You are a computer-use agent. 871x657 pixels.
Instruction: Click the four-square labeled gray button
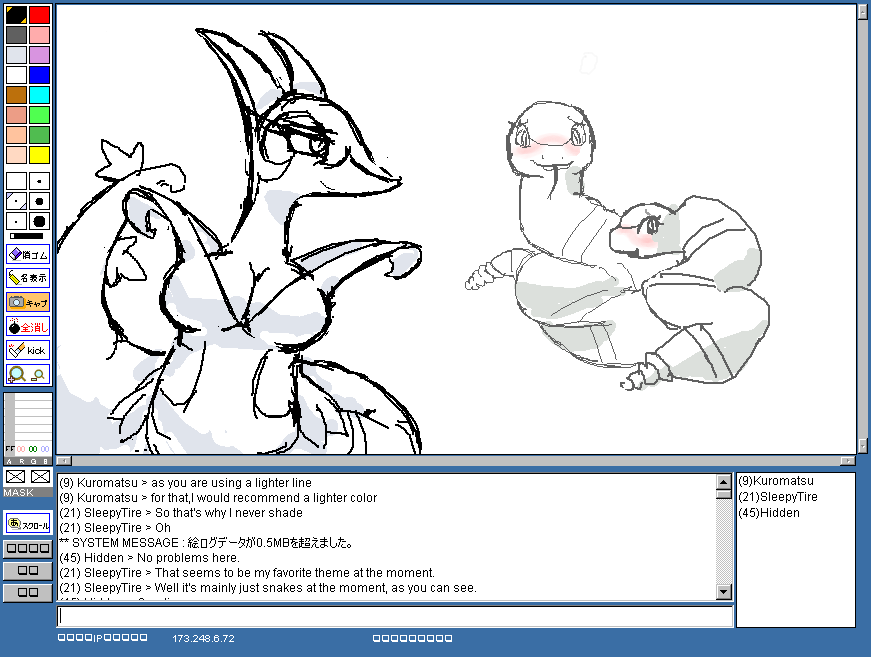(x=28, y=549)
